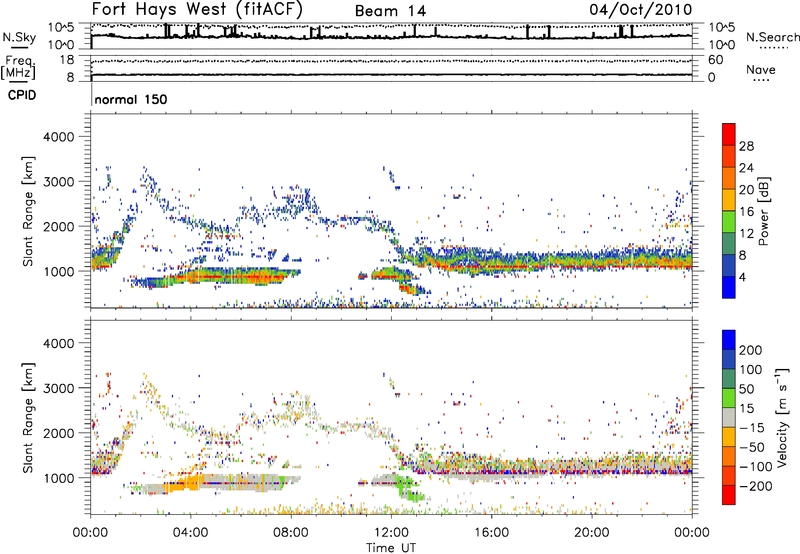Click the "04:00" time axis label
Viewport: 800px width, 554px height.
(x=191, y=533)
